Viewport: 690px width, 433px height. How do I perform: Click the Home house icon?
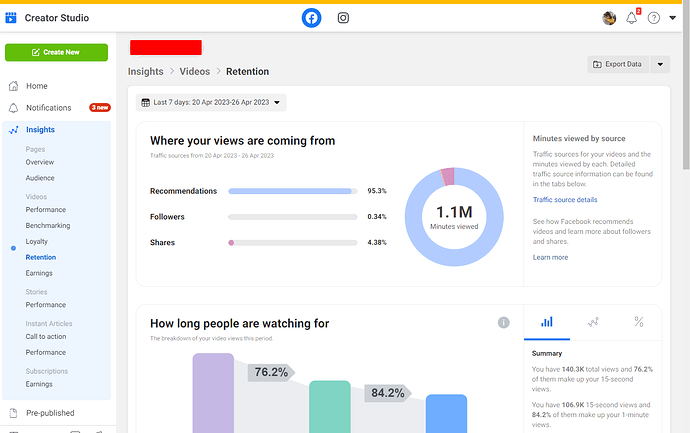coord(14,86)
